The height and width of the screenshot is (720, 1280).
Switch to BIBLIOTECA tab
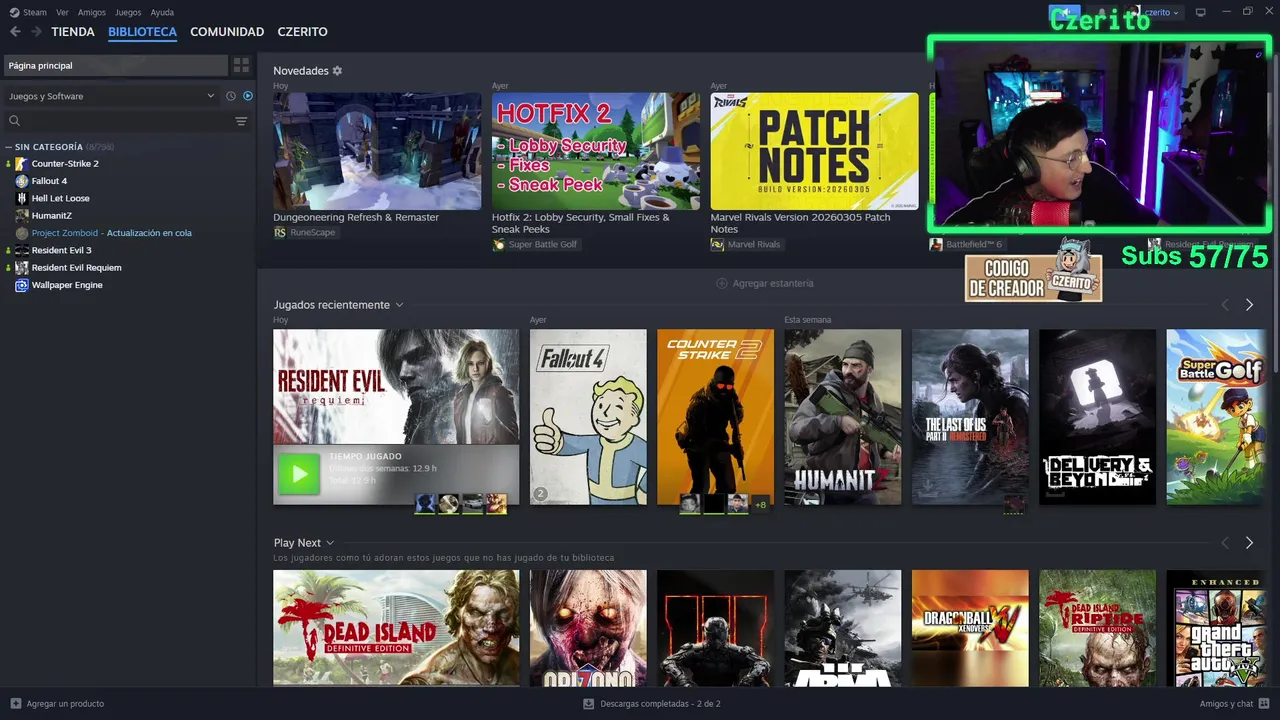pos(142,32)
